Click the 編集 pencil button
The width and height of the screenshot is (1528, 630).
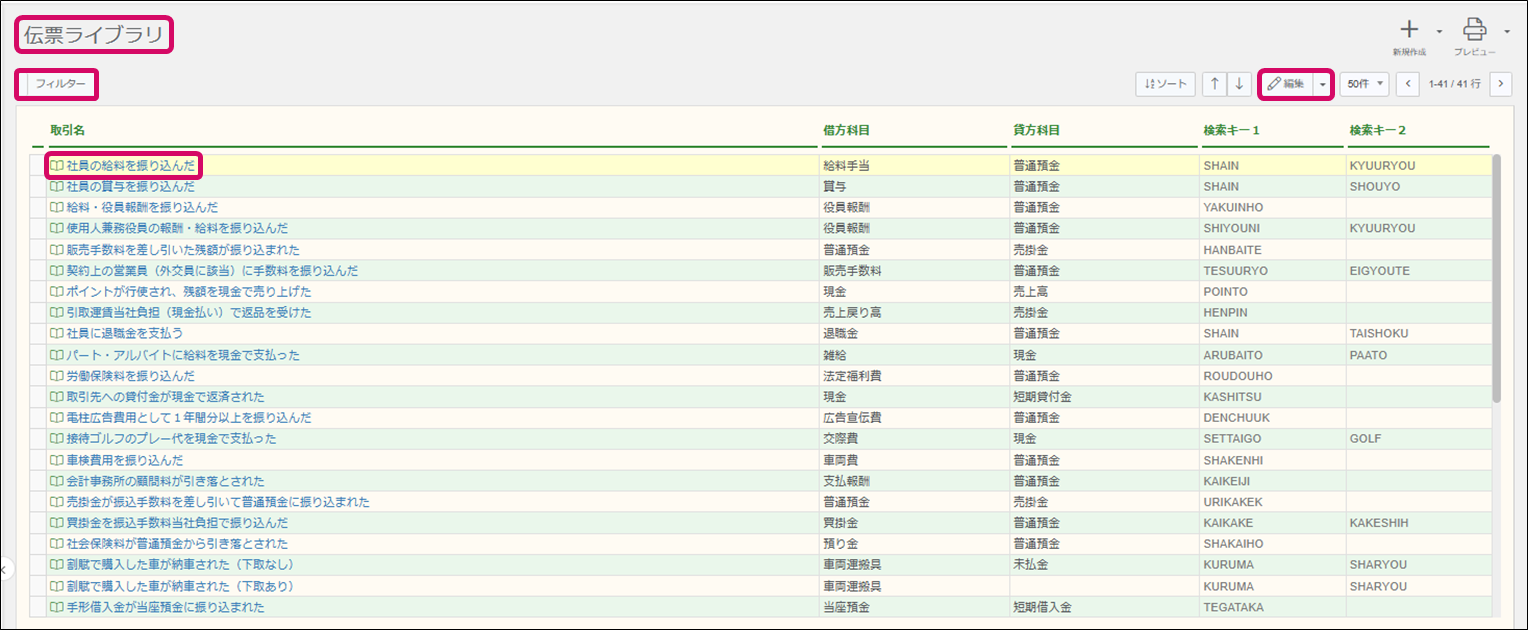[x=1285, y=84]
